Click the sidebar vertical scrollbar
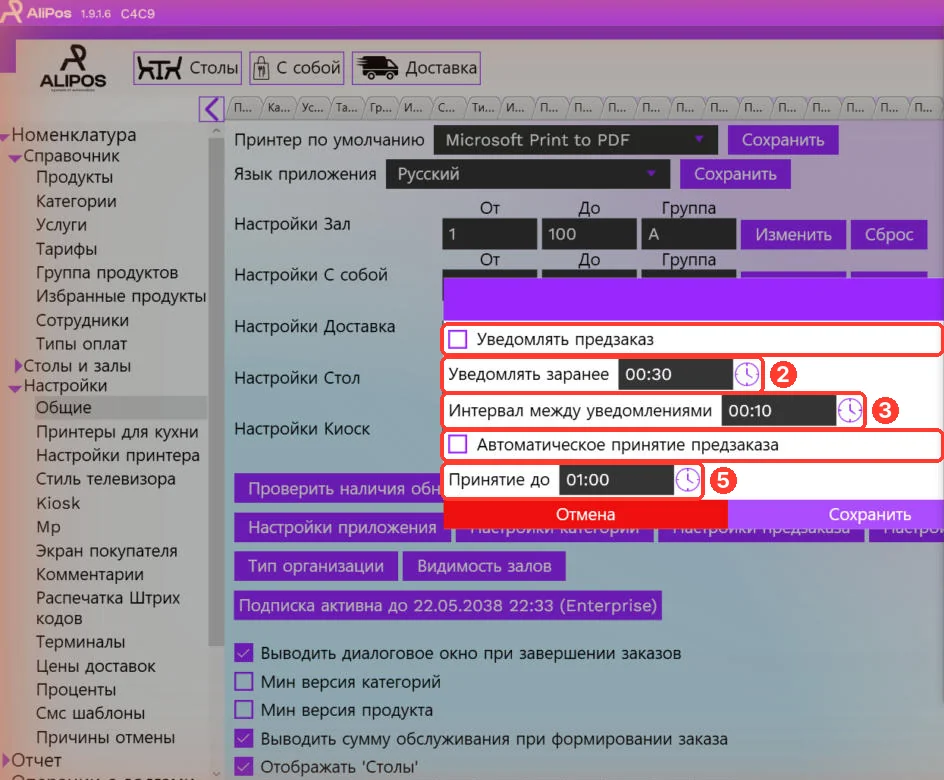Image resolution: width=944 pixels, height=780 pixels. click(216, 391)
